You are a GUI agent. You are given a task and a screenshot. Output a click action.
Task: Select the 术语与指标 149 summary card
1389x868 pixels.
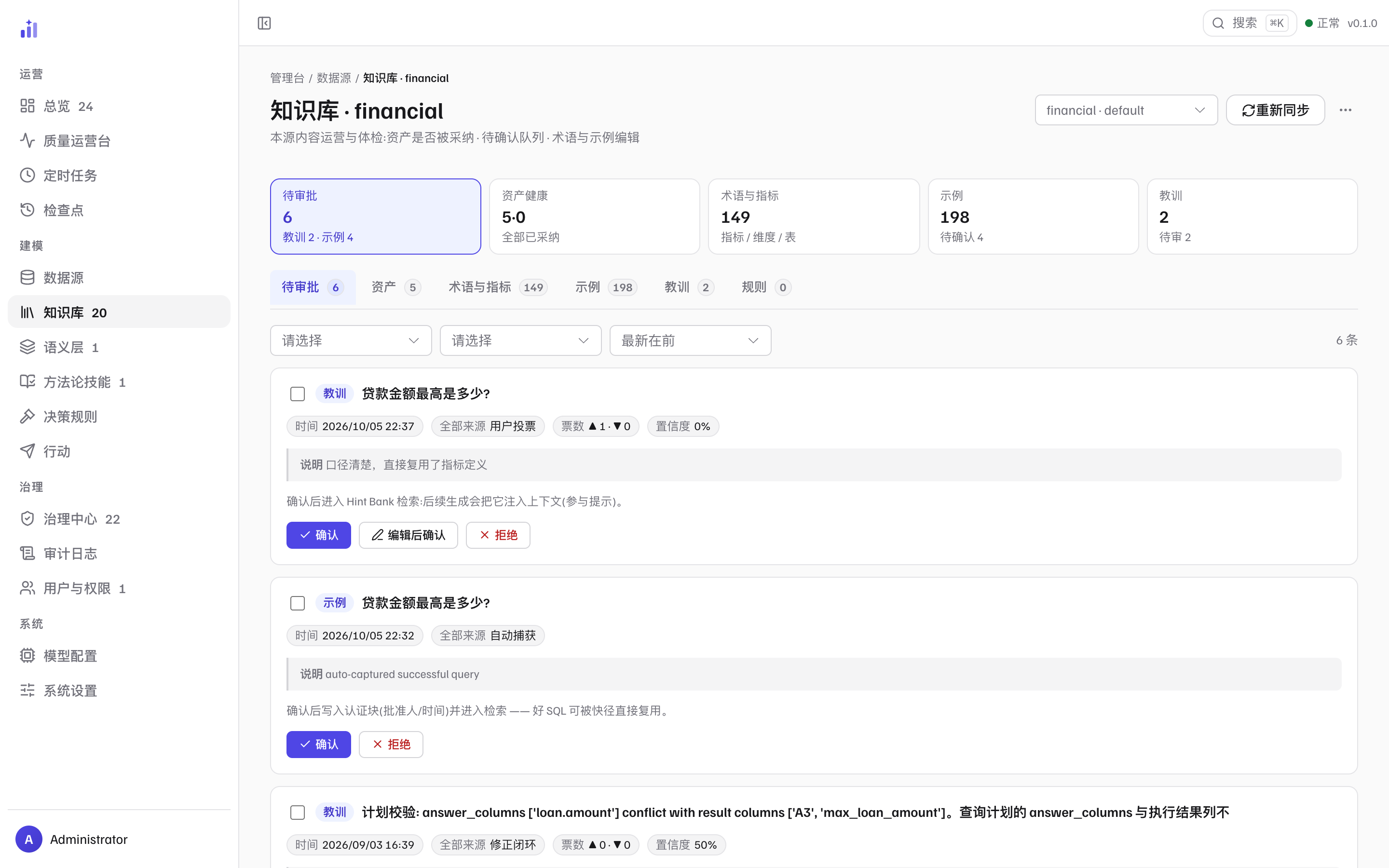[x=813, y=217]
